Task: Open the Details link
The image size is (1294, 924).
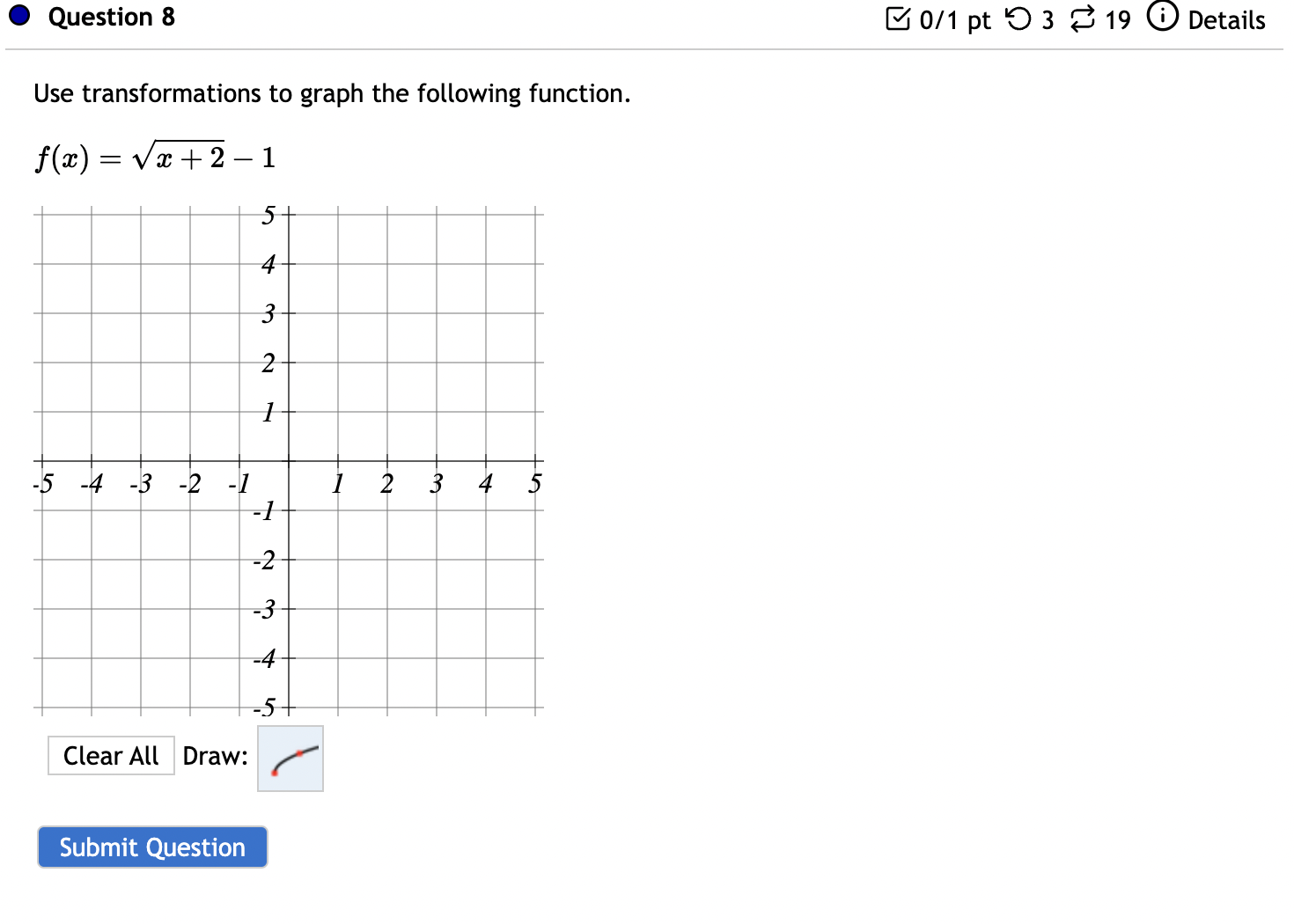Action: (1227, 19)
